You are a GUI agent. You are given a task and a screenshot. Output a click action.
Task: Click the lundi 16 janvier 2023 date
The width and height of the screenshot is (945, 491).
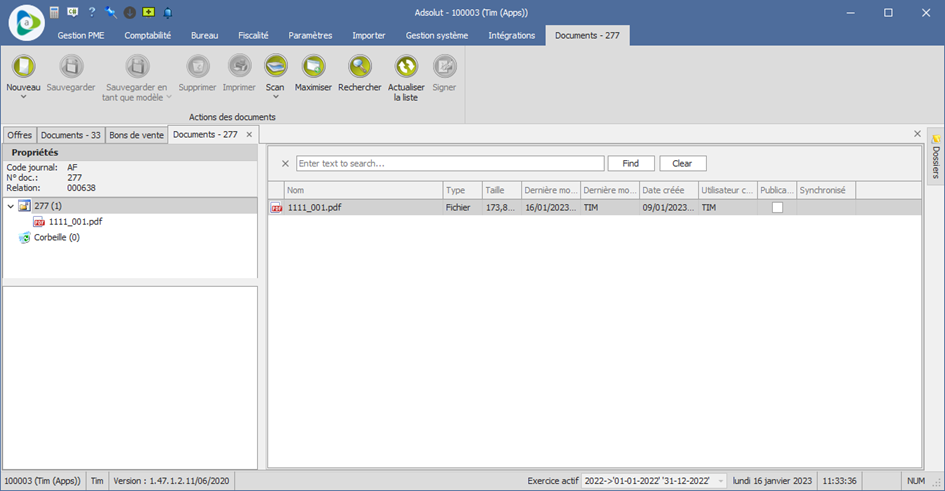pyautogui.click(x=772, y=481)
